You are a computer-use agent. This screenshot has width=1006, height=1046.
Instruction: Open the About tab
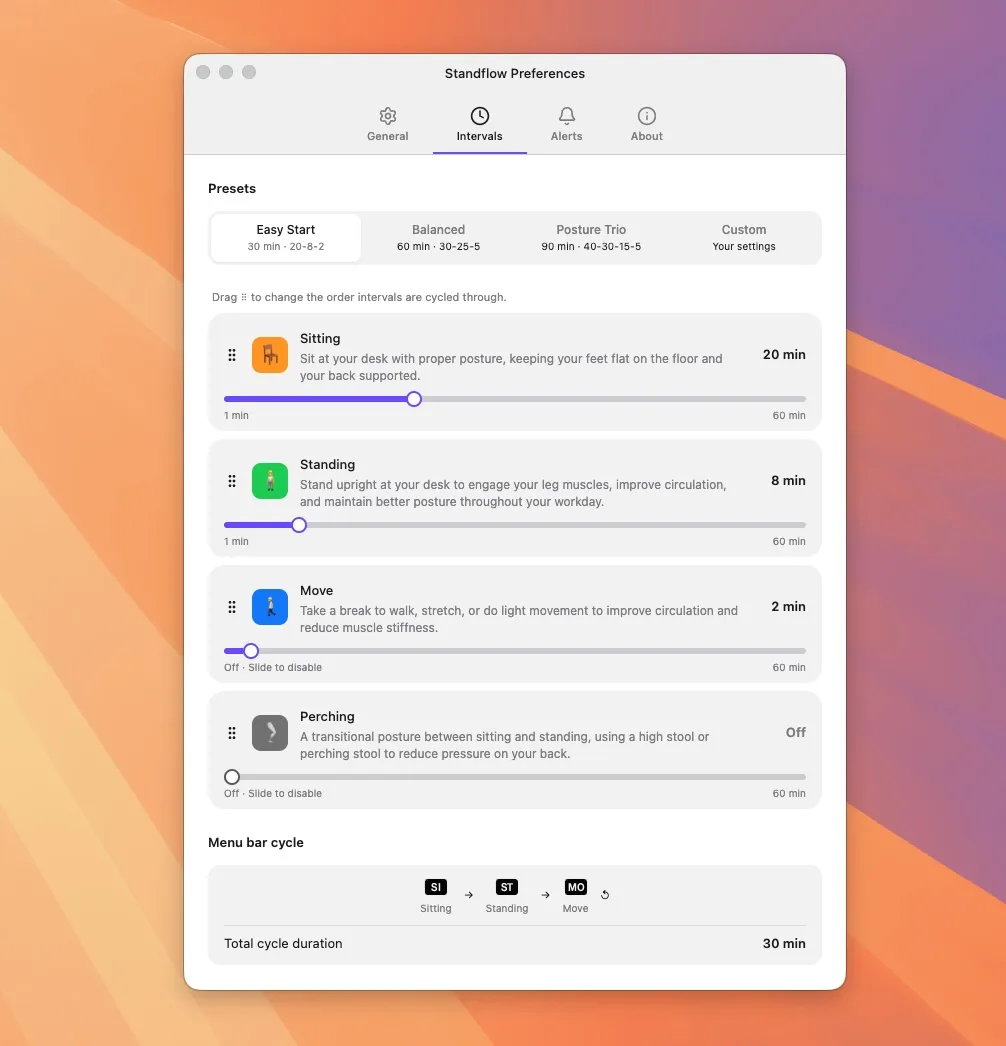point(646,125)
